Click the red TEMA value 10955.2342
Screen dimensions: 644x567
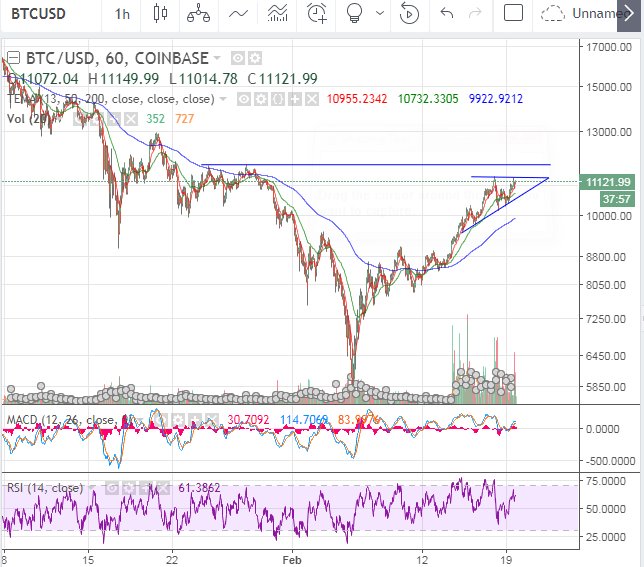point(356,99)
